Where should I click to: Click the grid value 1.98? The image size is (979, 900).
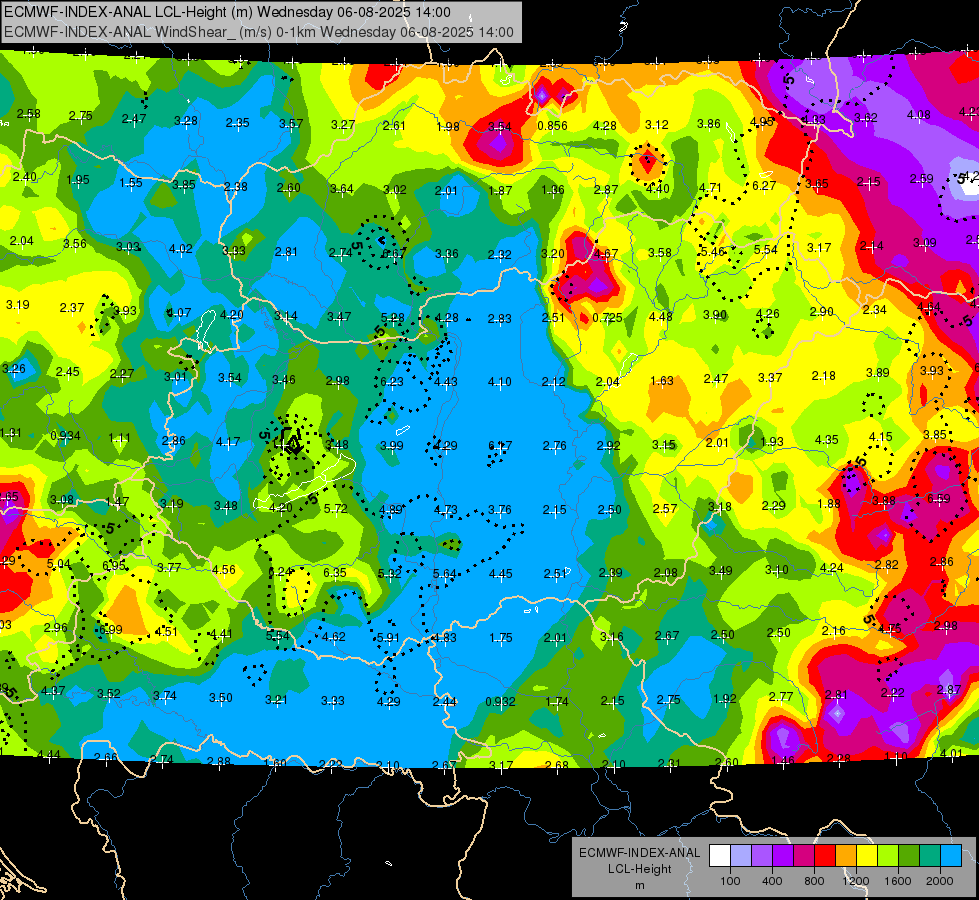448,127
